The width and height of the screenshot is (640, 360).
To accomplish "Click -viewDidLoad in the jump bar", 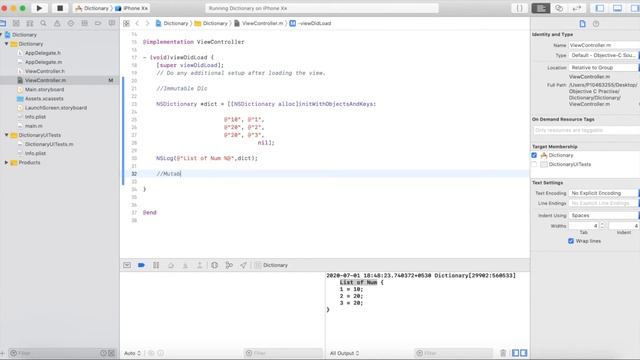I will tap(311, 23).
